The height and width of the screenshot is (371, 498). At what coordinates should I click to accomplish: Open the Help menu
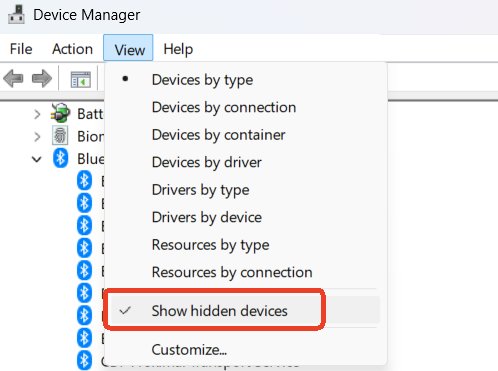(x=178, y=49)
